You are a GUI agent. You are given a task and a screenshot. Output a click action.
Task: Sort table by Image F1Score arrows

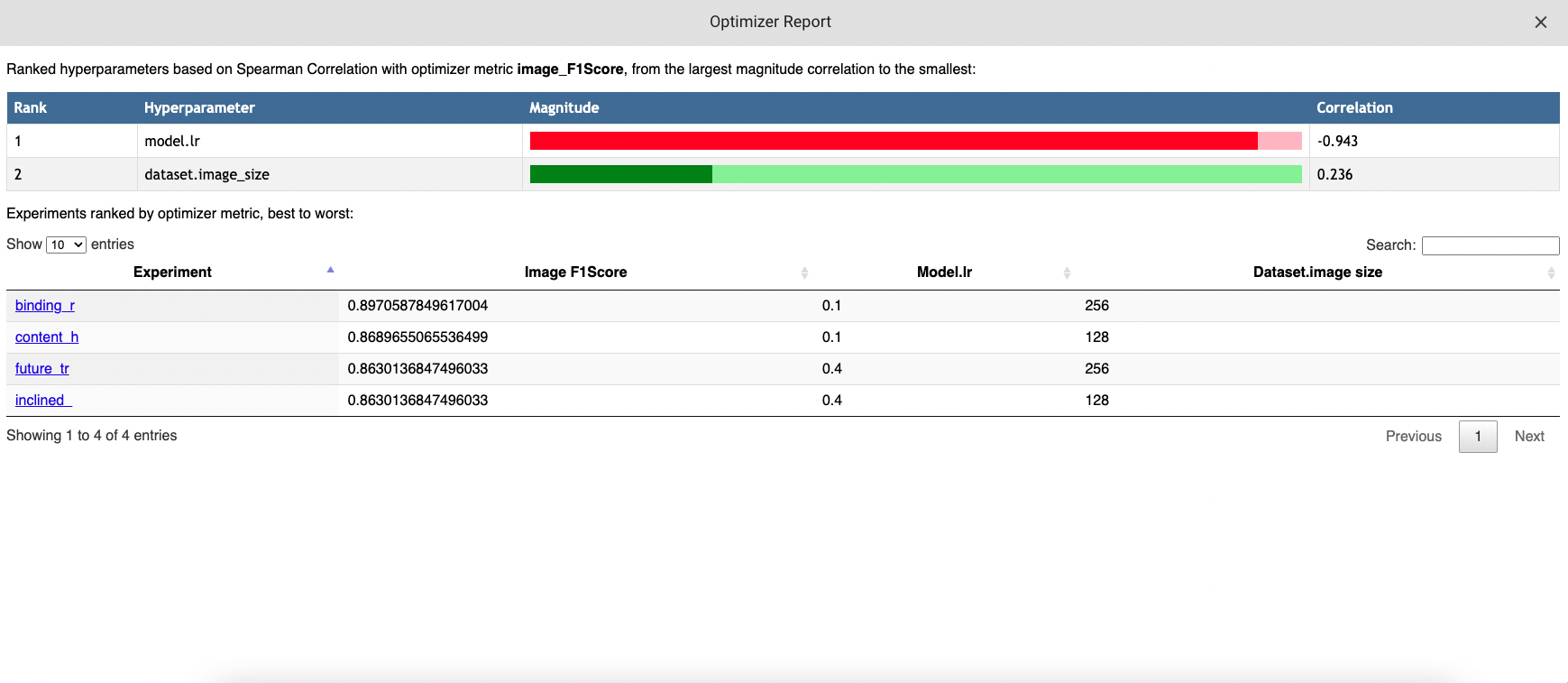[x=804, y=272]
